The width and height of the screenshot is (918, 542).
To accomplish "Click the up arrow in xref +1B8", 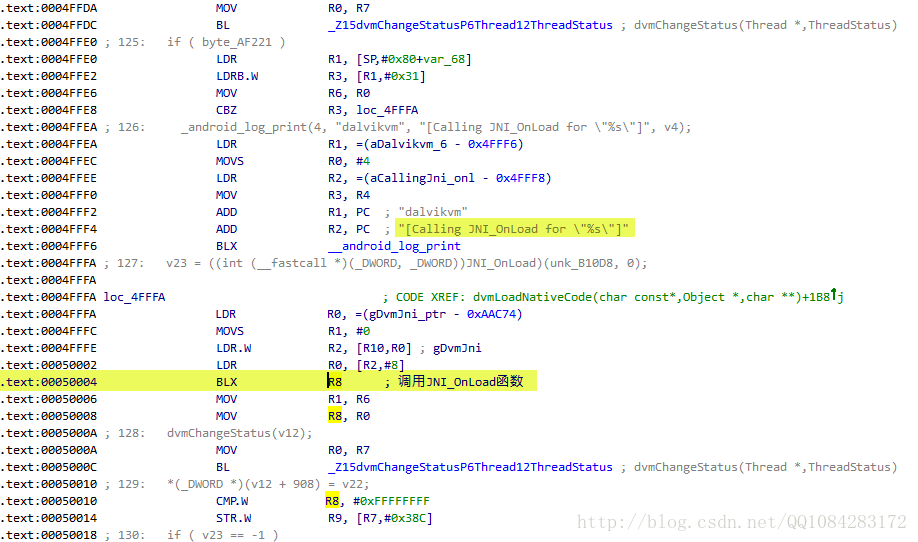I will [834, 294].
